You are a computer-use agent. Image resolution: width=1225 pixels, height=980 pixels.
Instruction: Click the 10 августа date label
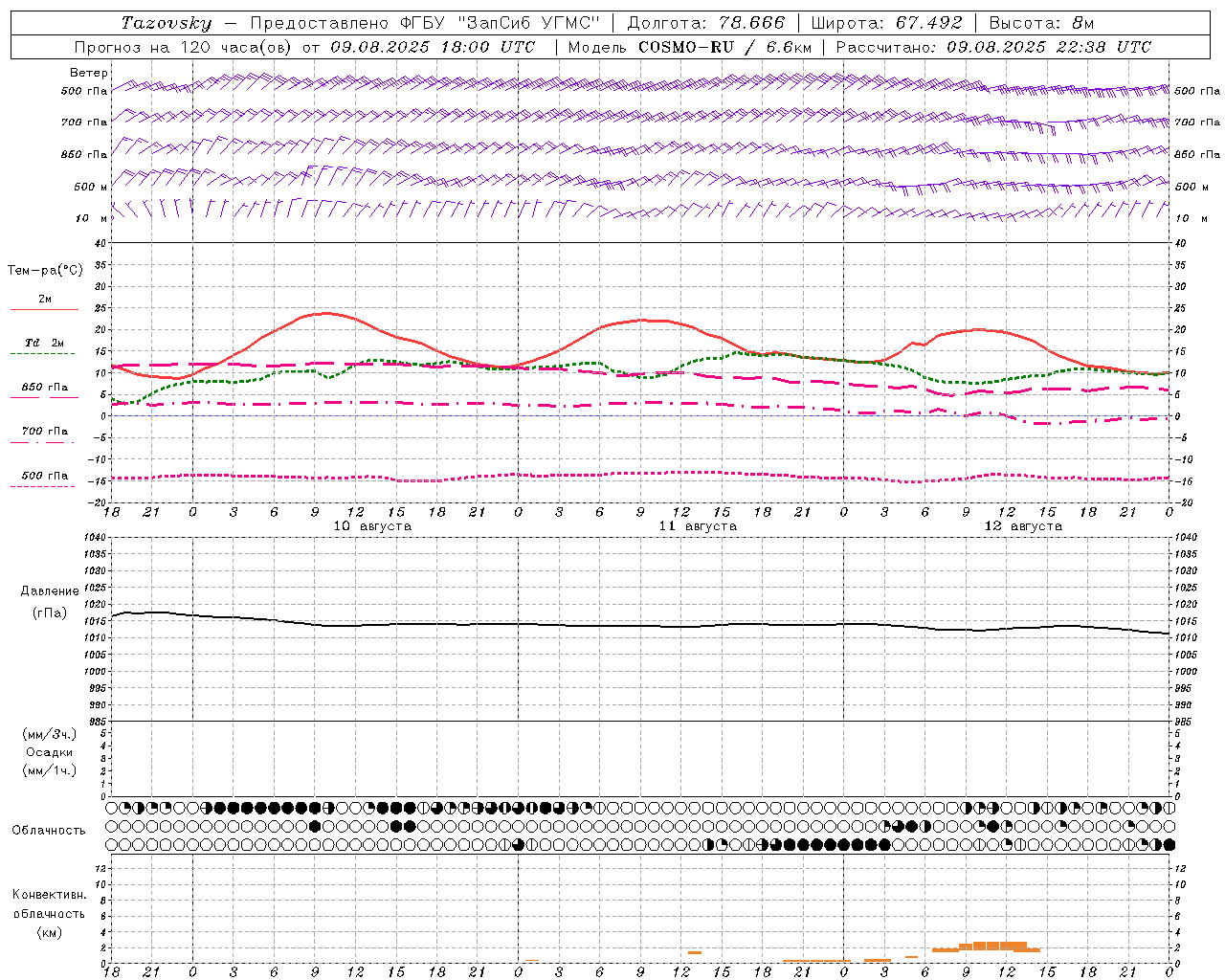pos(372,526)
